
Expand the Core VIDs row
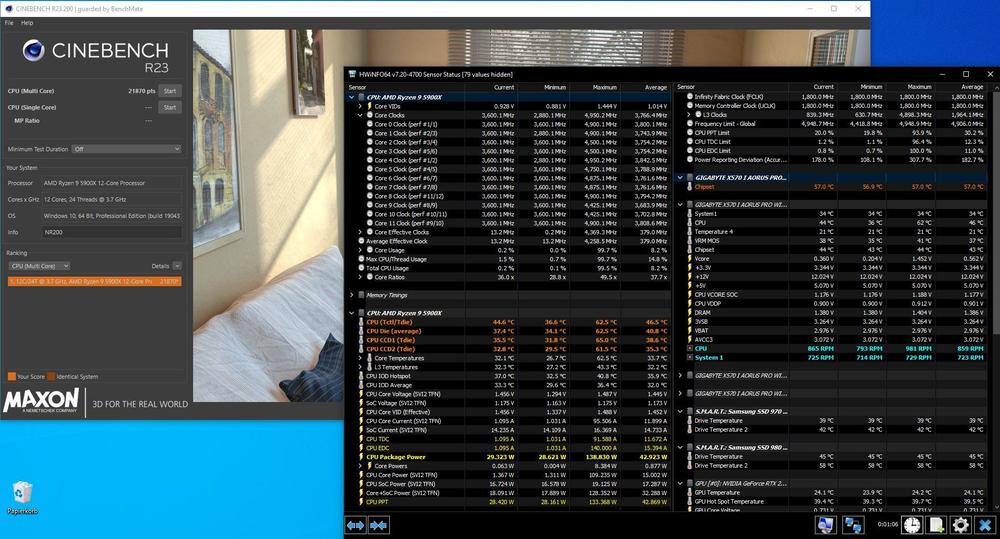coord(360,106)
